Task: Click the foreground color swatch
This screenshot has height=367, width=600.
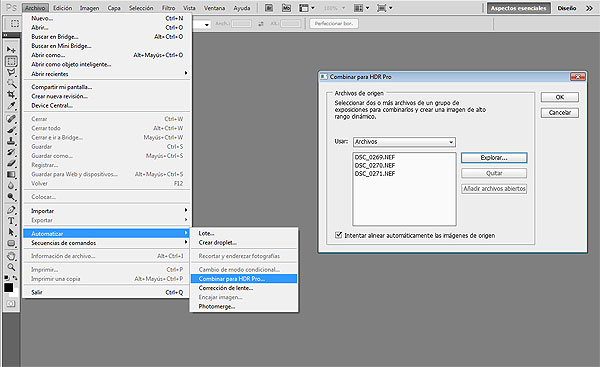Action: pyautogui.click(x=9, y=288)
